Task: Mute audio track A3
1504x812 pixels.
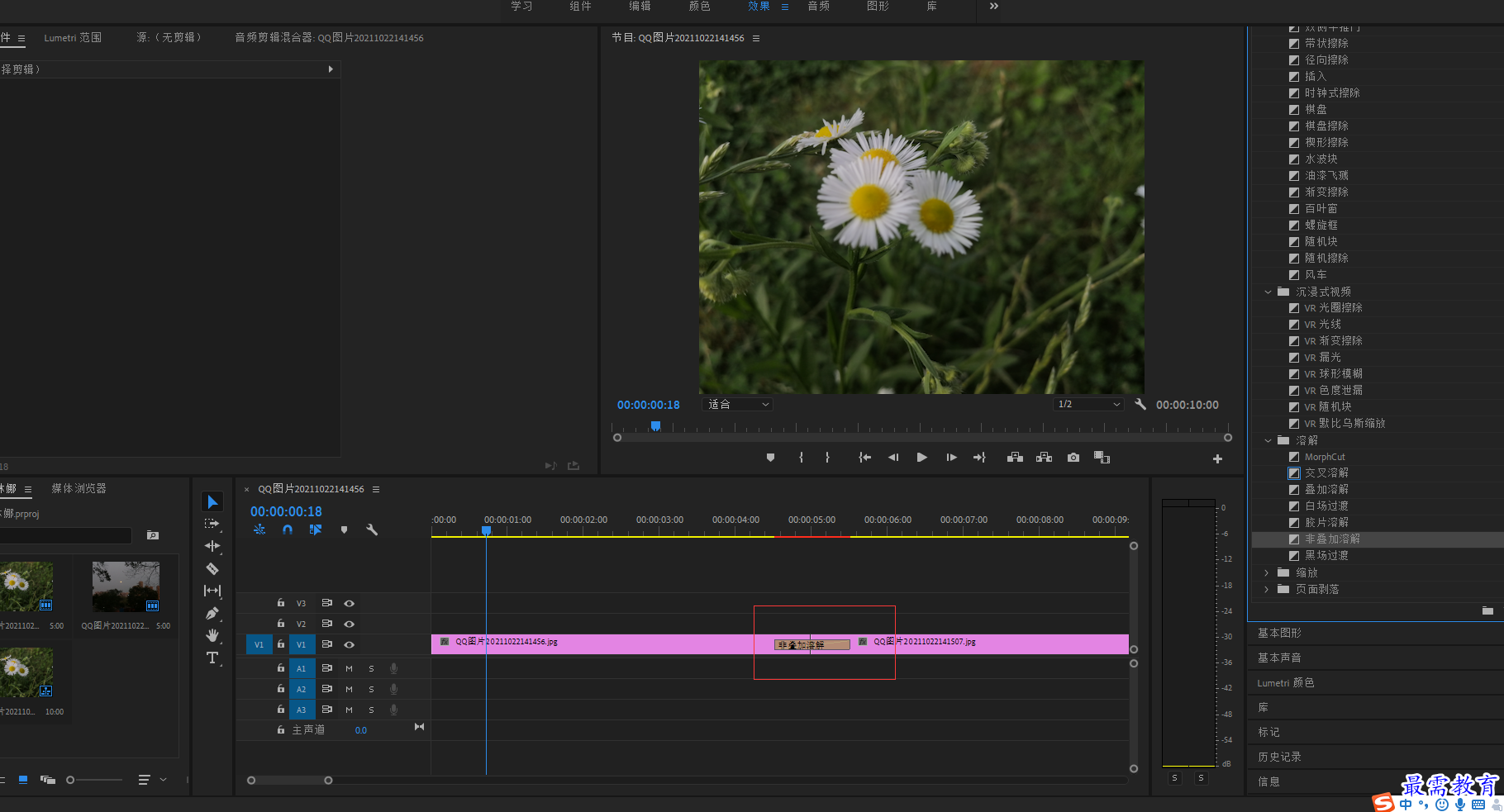Action: click(x=349, y=710)
